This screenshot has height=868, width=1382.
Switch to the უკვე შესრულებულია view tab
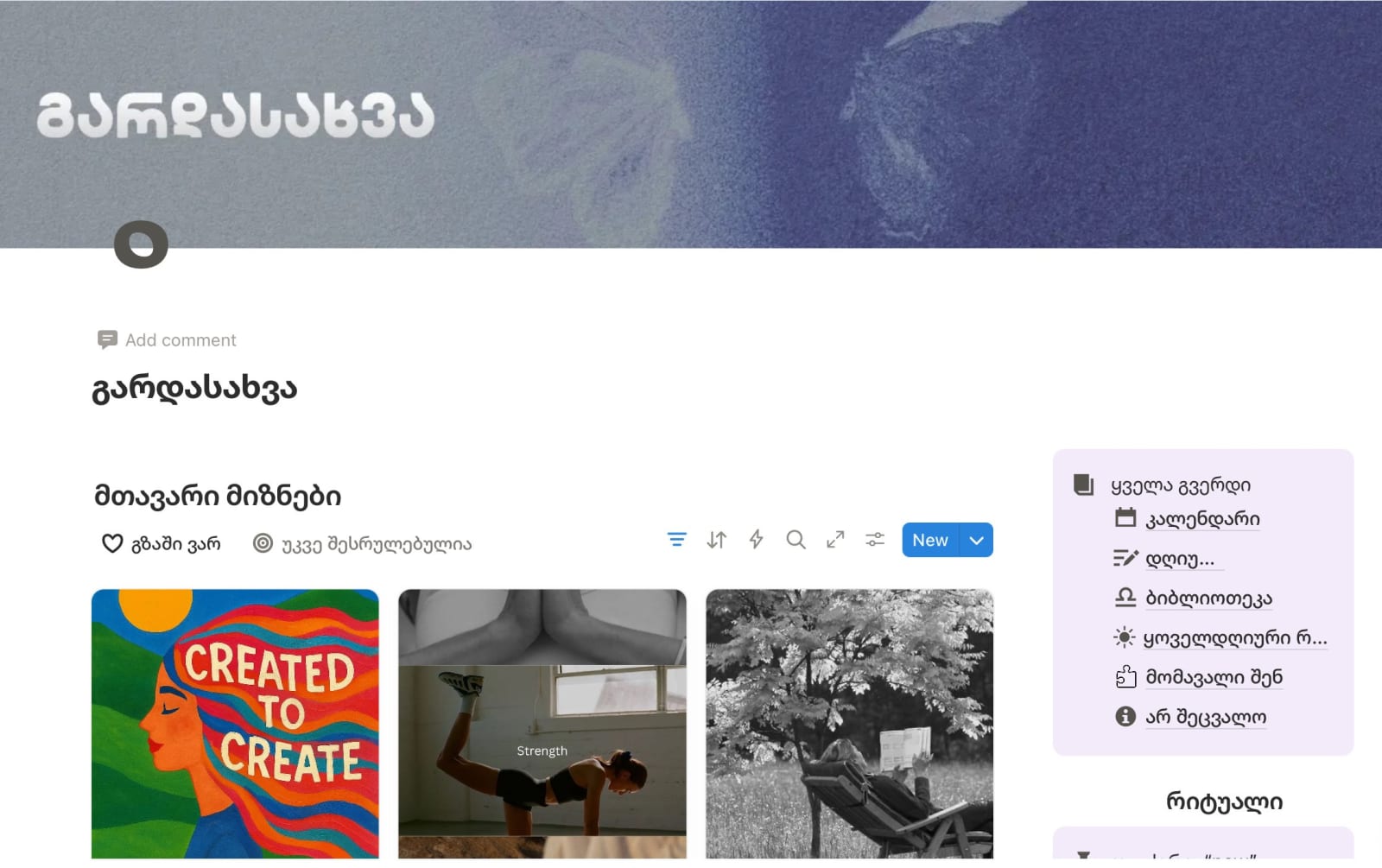(363, 544)
